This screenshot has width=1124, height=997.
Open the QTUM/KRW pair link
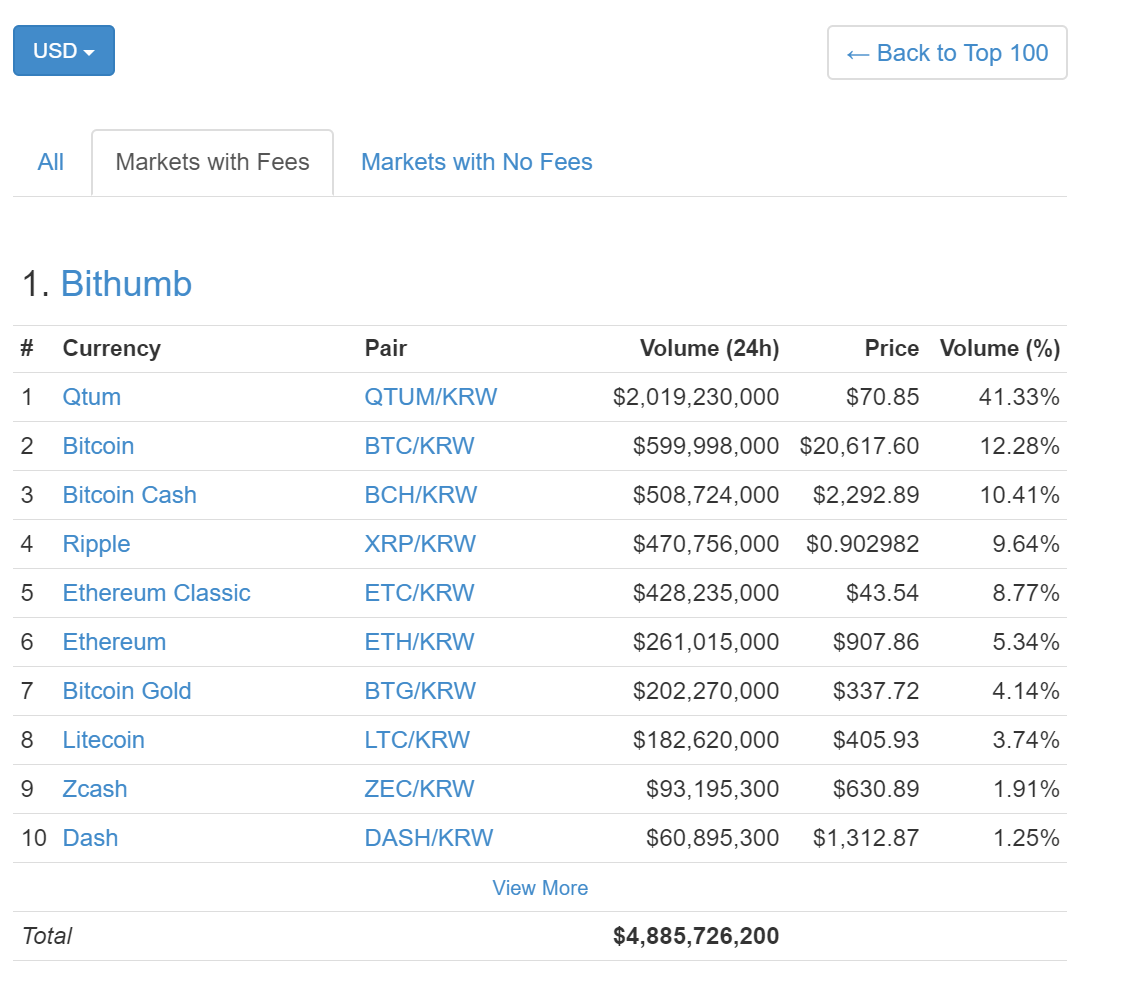pyautogui.click(x=430, y=397)
